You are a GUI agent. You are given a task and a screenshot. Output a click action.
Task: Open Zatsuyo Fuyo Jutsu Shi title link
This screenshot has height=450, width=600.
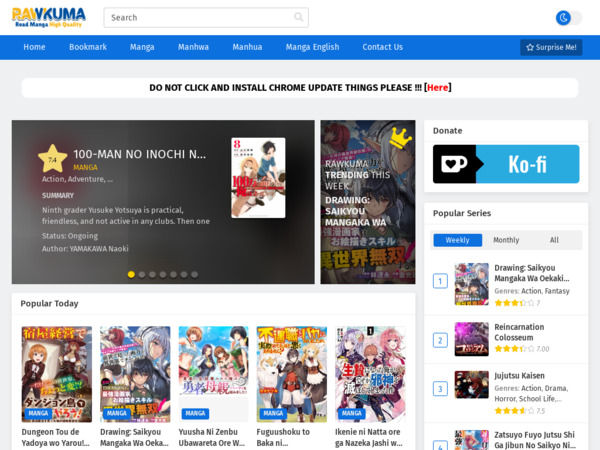click(x=535, y=440)
